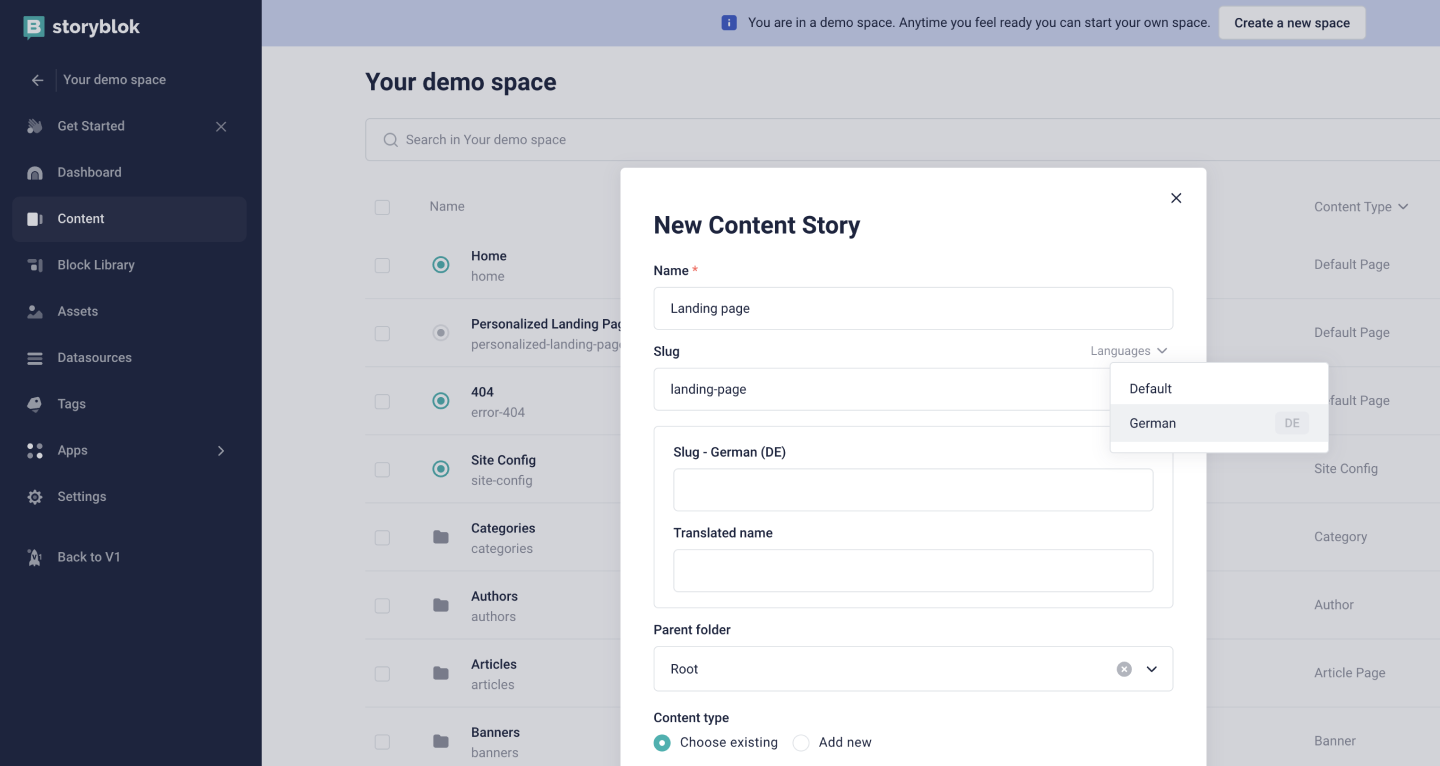Open the Parent folder dropdown
Viewport: 1440px width, 766px height.
tap(1151, 669)
